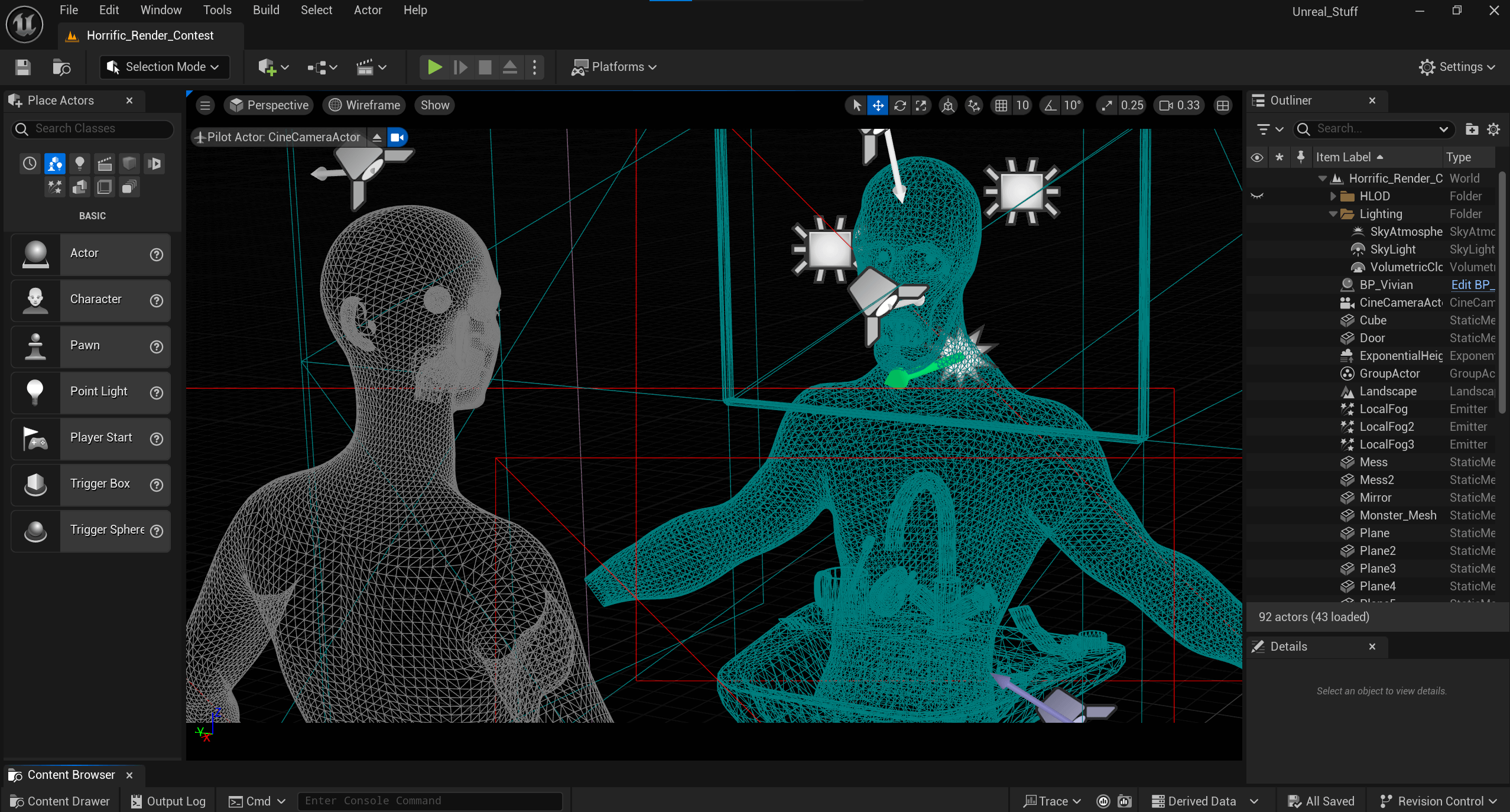Screen dimensions: 1510x812
Task: Create a new folder in the Outliner
Action: [x=1472, y=129]
